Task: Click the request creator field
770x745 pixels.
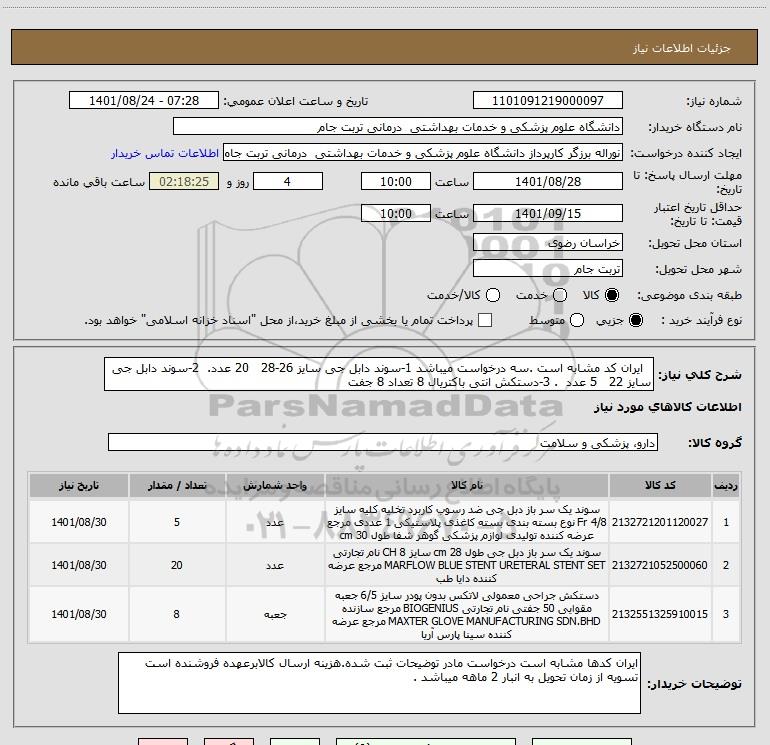Action: [x=423, y=153]
